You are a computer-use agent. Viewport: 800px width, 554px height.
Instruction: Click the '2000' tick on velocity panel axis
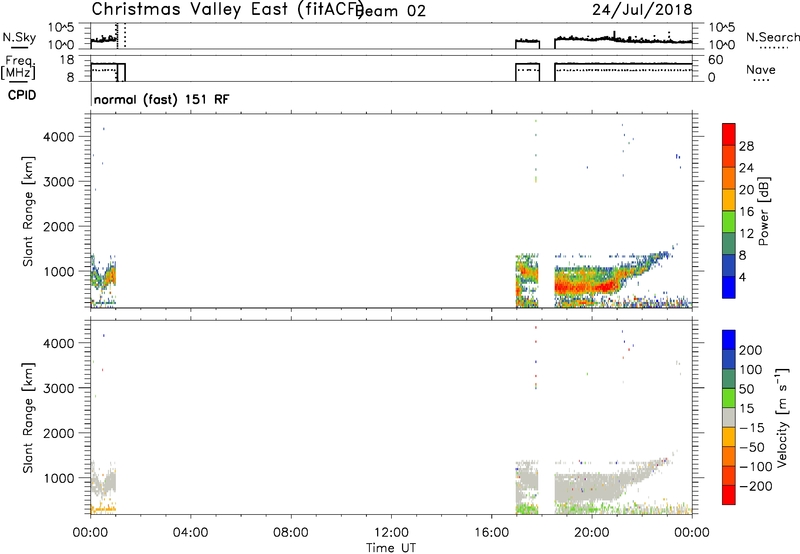61,433
